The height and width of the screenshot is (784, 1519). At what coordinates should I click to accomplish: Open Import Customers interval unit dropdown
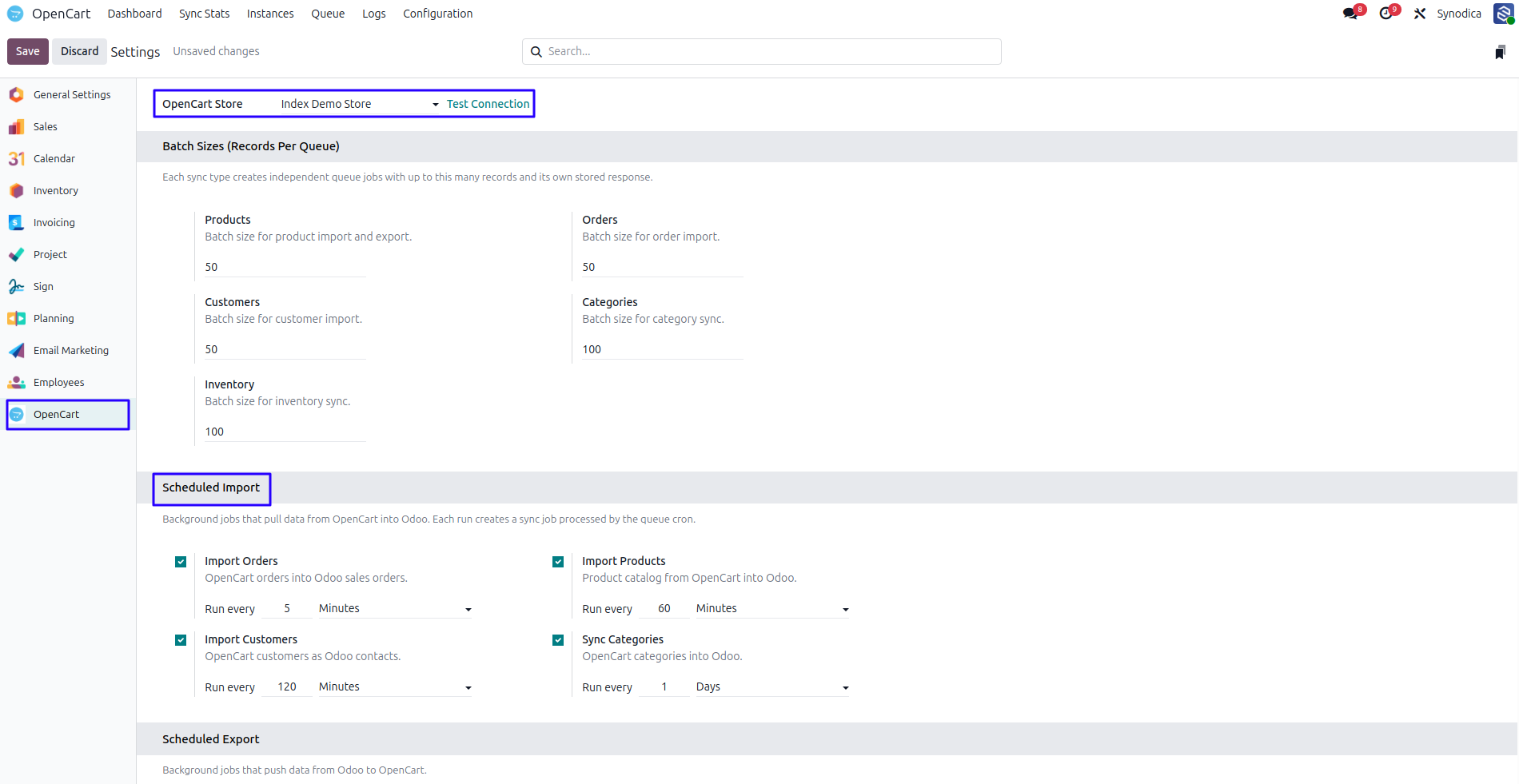[x=395, y=687]
